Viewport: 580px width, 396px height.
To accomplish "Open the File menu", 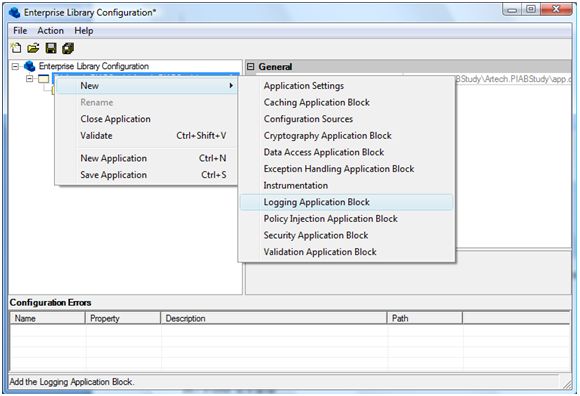I will coord(20,31).
